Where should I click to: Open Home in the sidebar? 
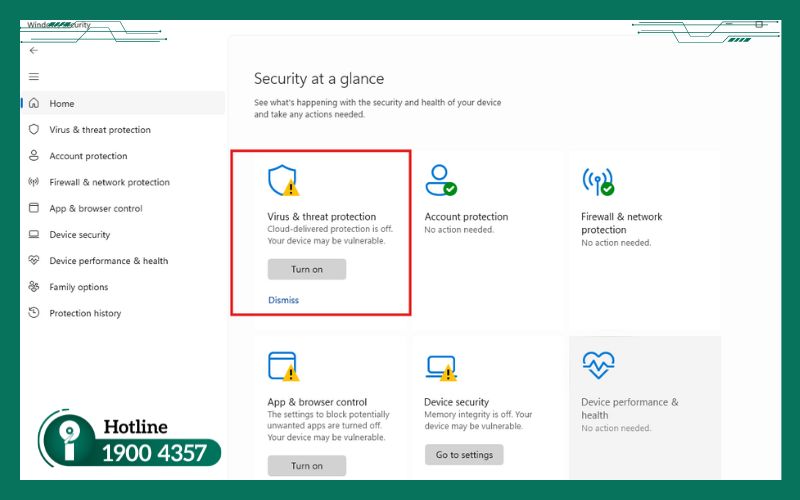[x=62, y=104]
